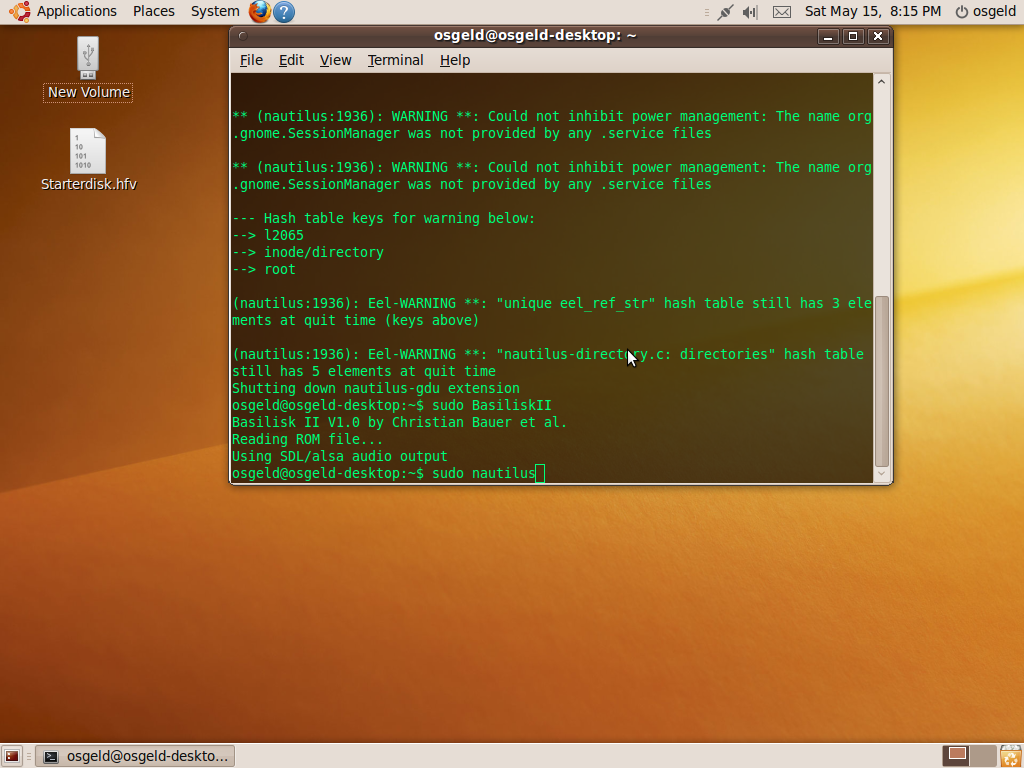This screenshot has height=768, width=1024.
Task: Maximize the terminal window
Action: 852,37
